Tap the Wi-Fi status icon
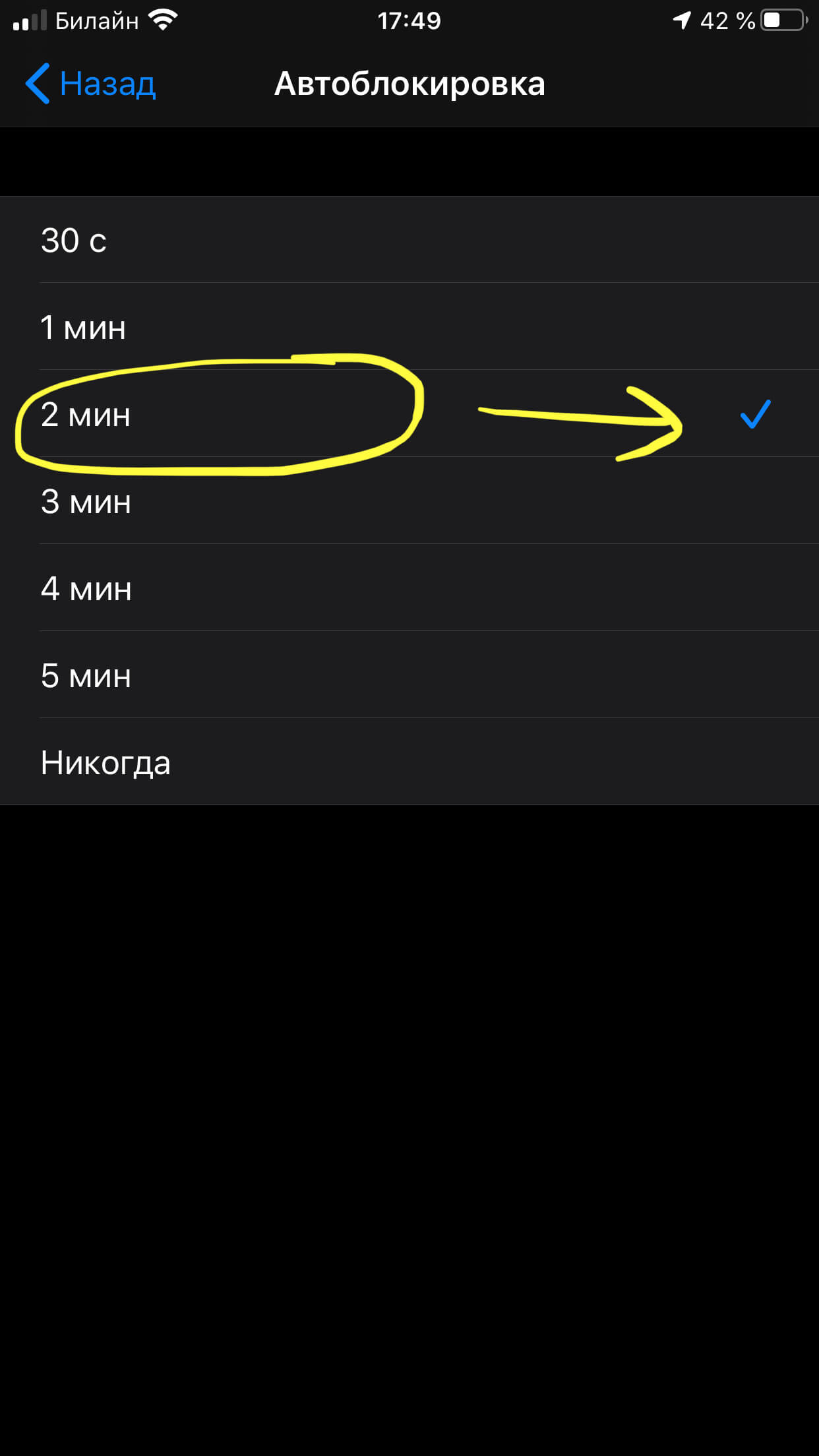Viewport: 819px width, 1456px height. tap(163, 20)
